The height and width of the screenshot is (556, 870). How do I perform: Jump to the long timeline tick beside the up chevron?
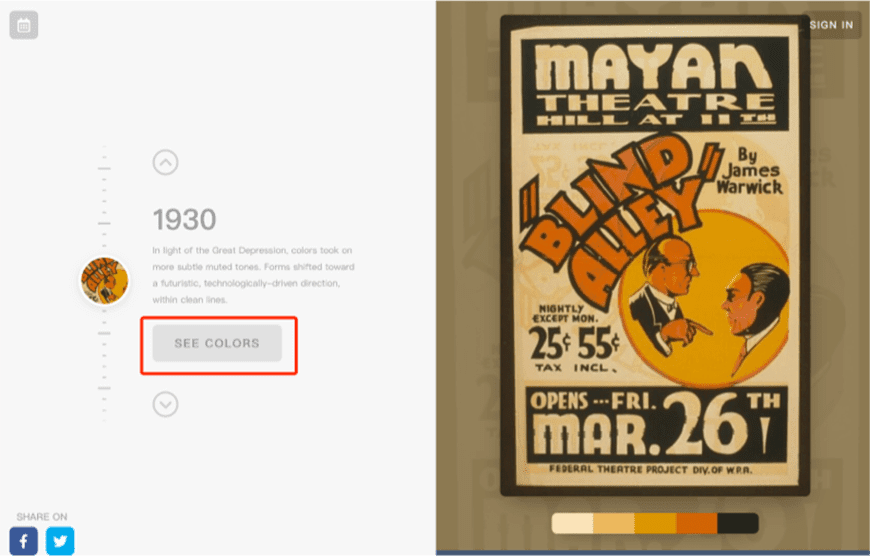coord(104,168)
